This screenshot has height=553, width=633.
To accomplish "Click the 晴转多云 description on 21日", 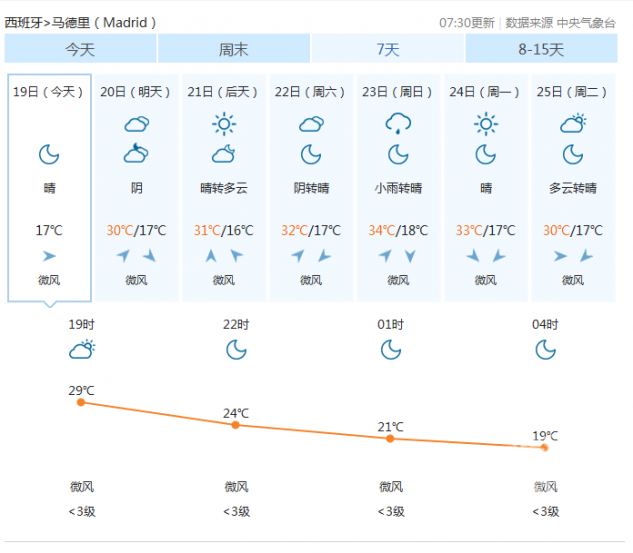I will pos(224,188).
